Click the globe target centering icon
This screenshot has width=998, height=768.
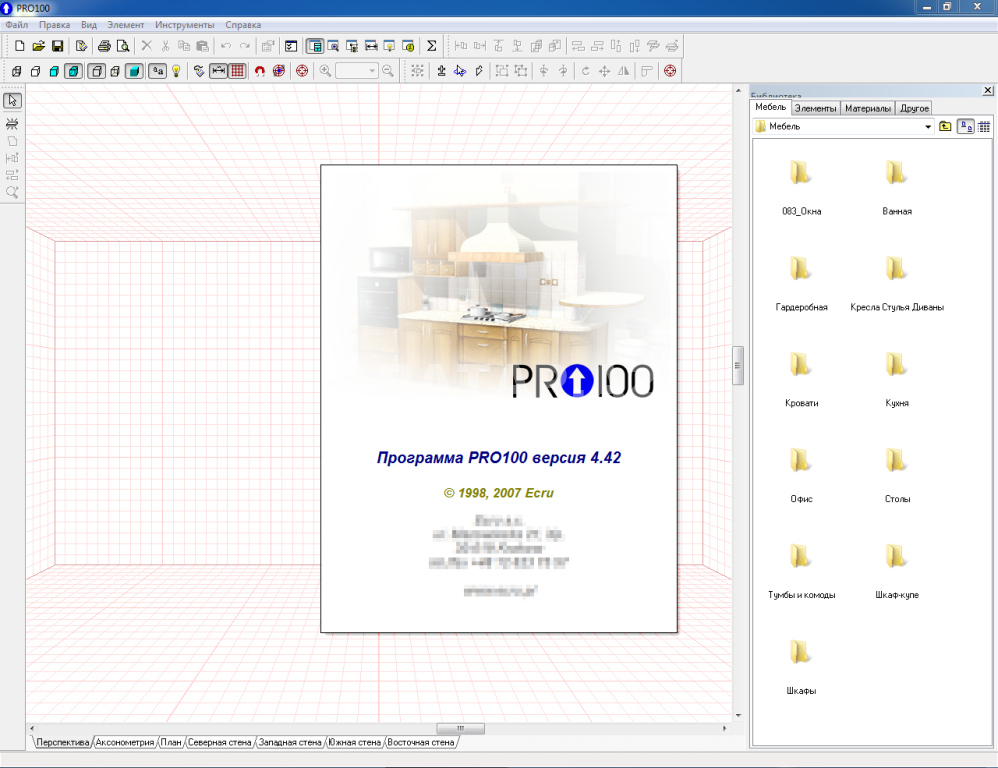click(x=279, y=71)
